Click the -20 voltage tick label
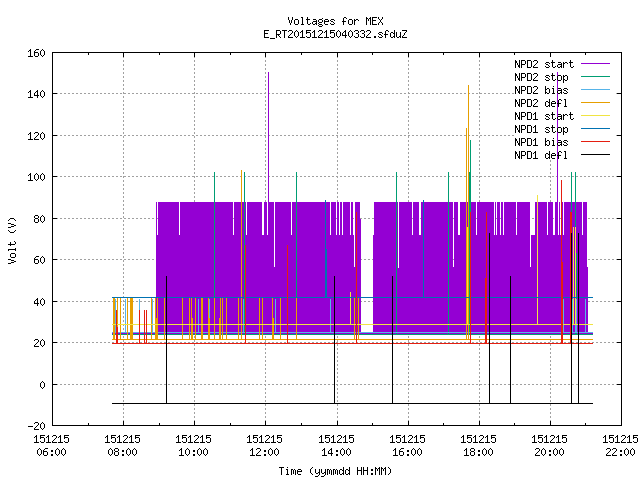Viewport: 640px width, 480px height. pos(36,426)
